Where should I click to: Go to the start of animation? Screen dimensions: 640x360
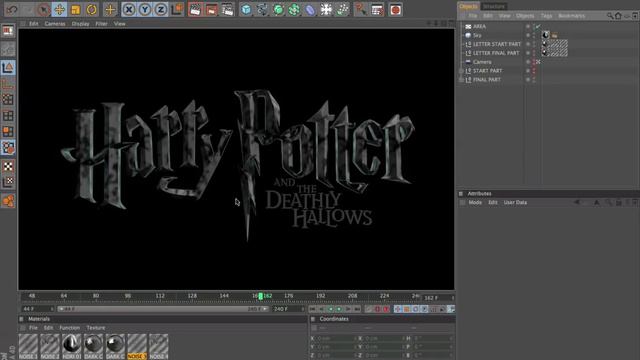pyautogui.click(x=312, y=309)
